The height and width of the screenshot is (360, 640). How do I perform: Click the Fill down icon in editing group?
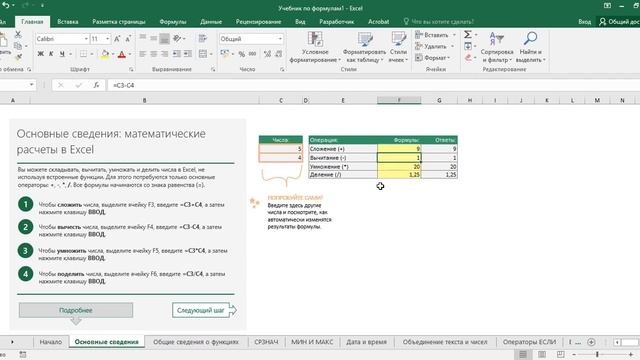point(468,46)
